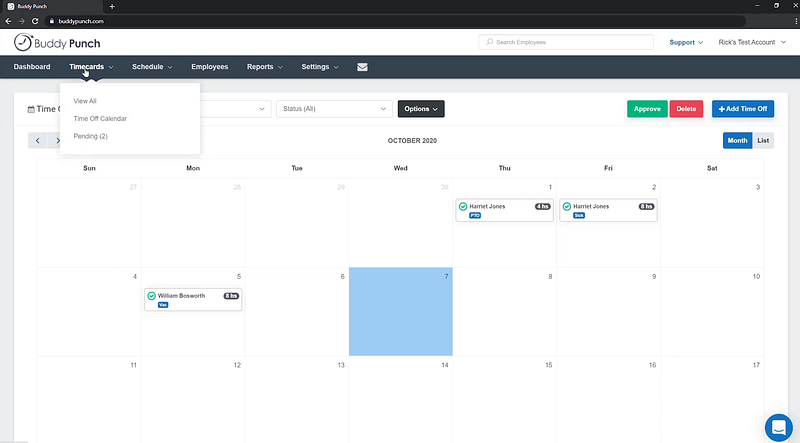800x443 pixels.
Task: Select View All from Timecards menu
Action: [85, 101]
